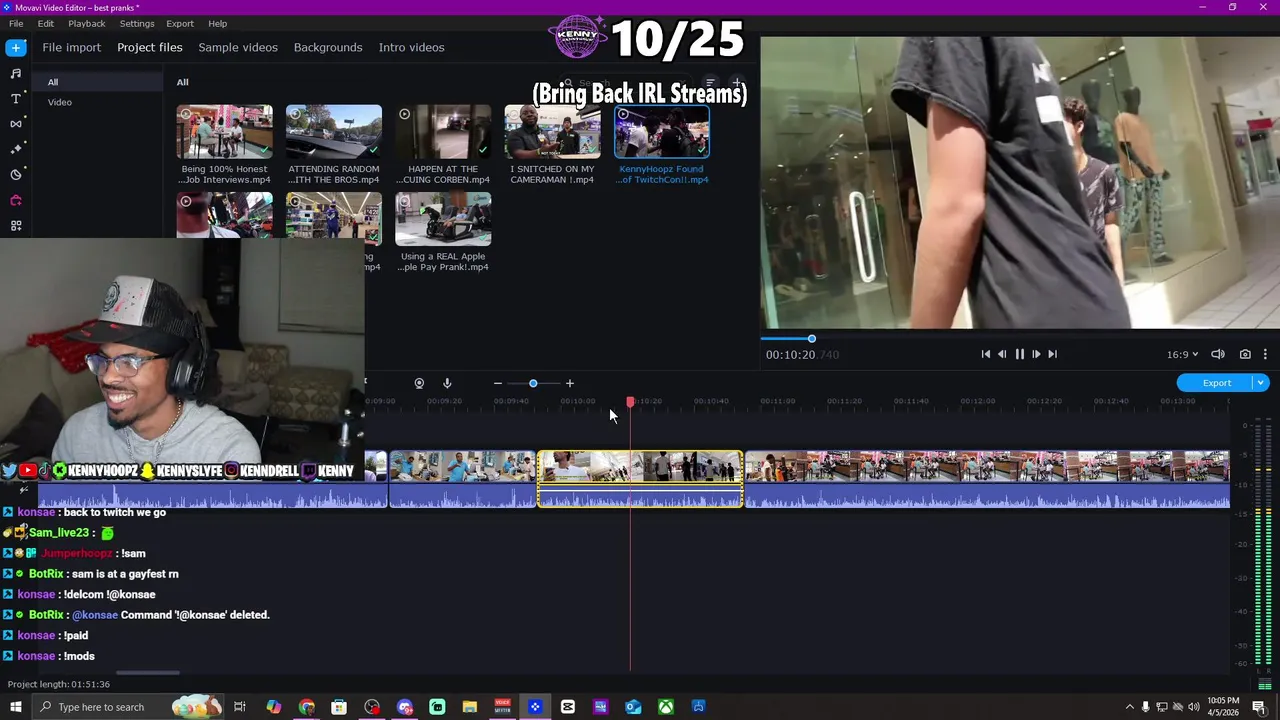This screenshot has width=1280, height=720.
Task: Pause the preview playback
Action: click(x=1019, y=354)
